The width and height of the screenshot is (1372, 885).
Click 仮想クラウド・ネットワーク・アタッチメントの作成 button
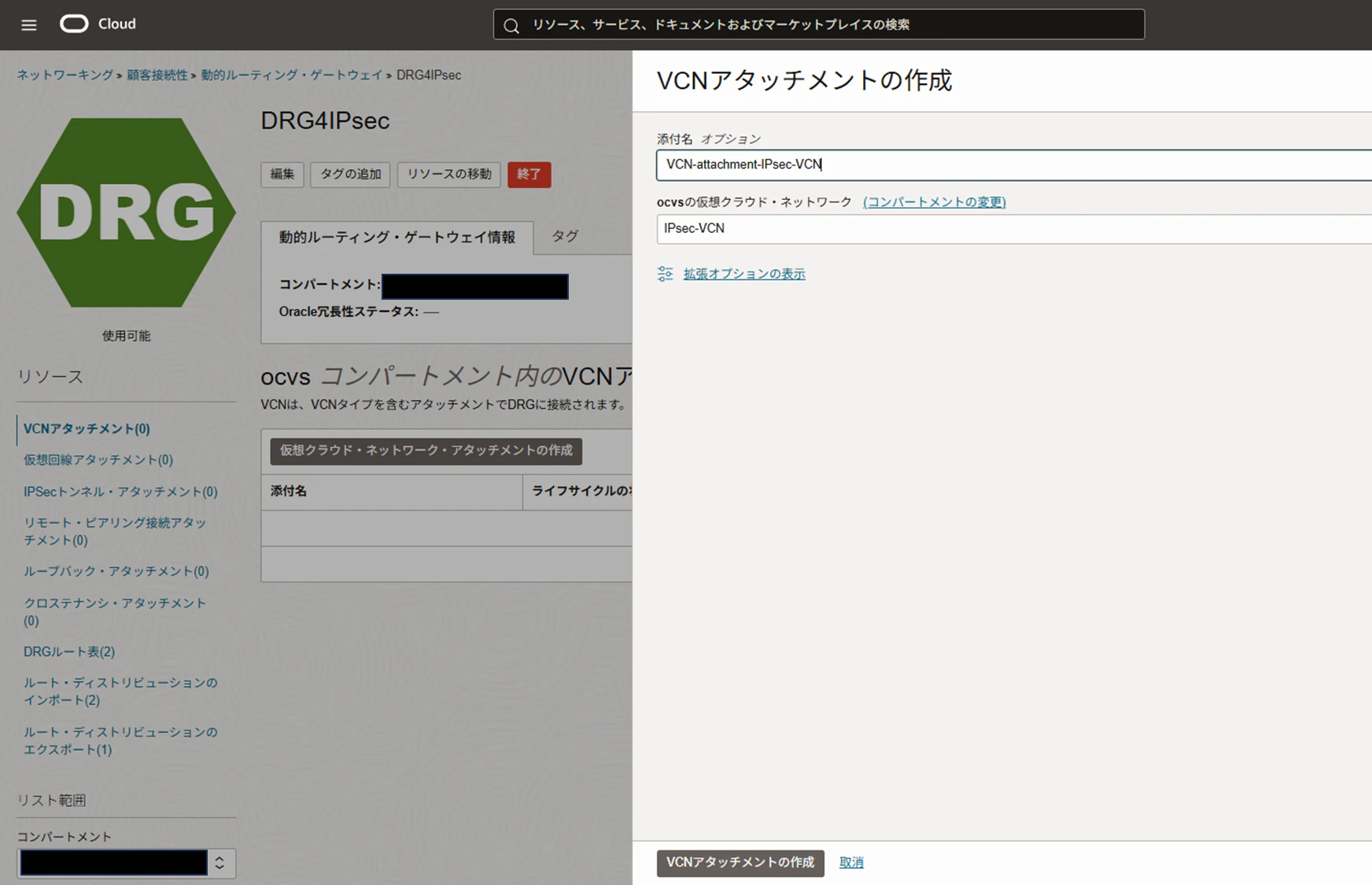426,451
